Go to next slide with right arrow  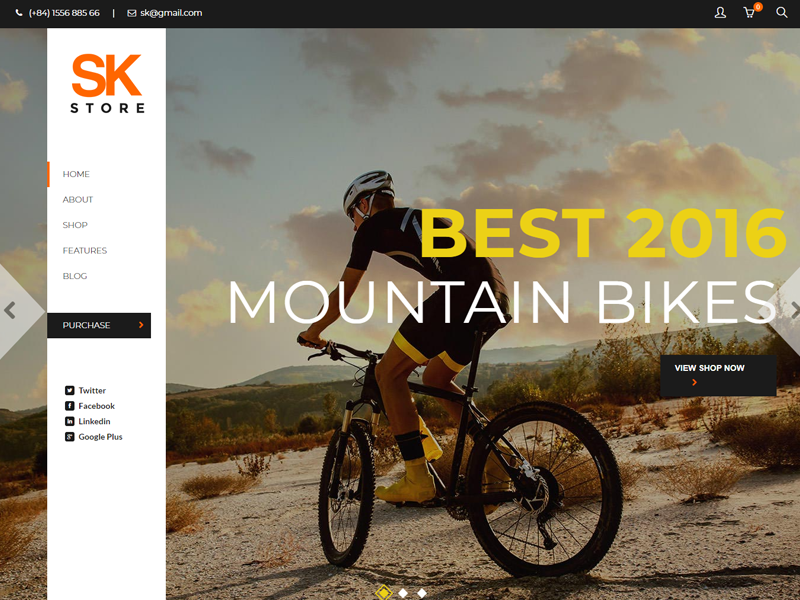pos(794,310)
